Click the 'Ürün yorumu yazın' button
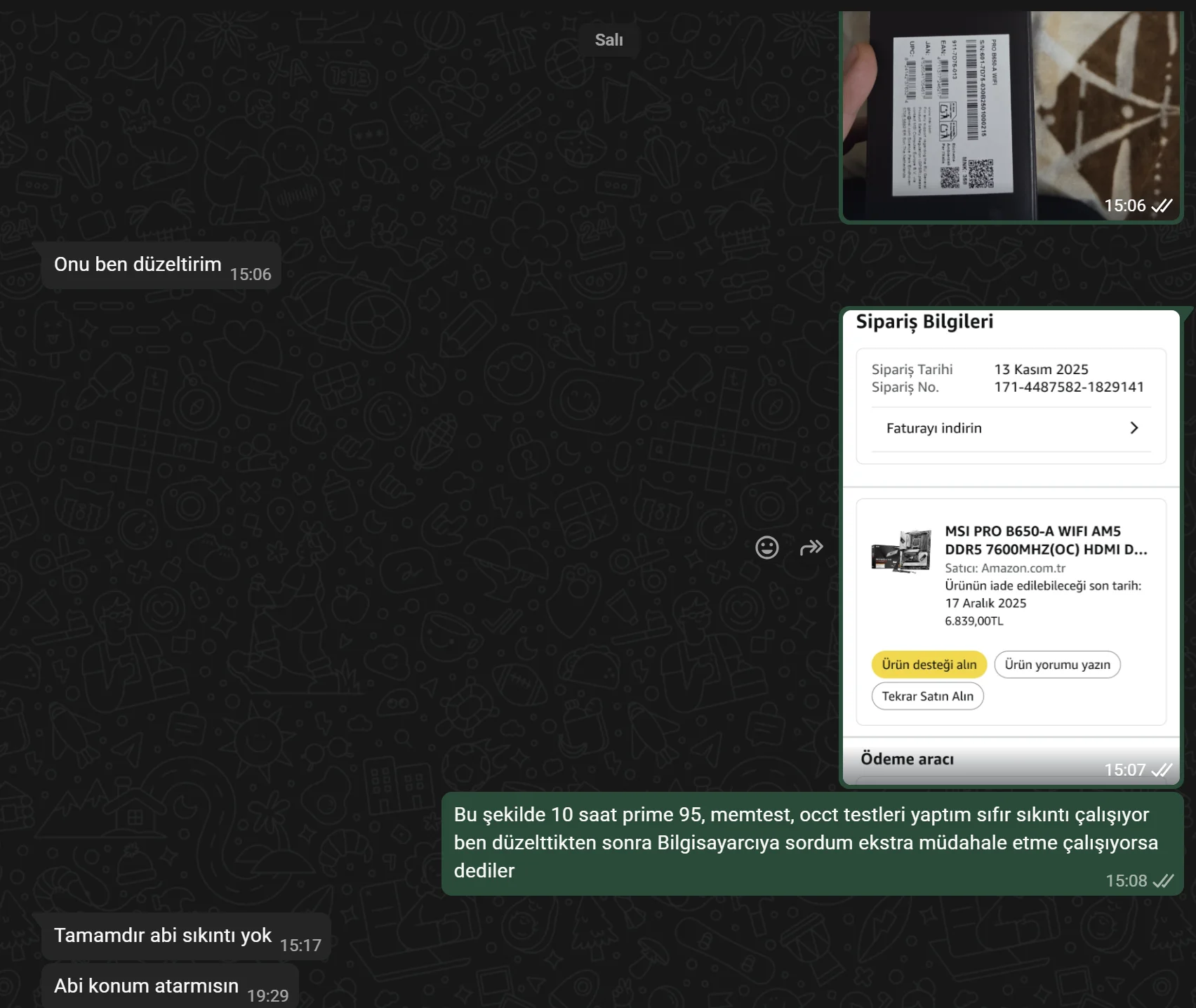 click(x=1057, y=665)
